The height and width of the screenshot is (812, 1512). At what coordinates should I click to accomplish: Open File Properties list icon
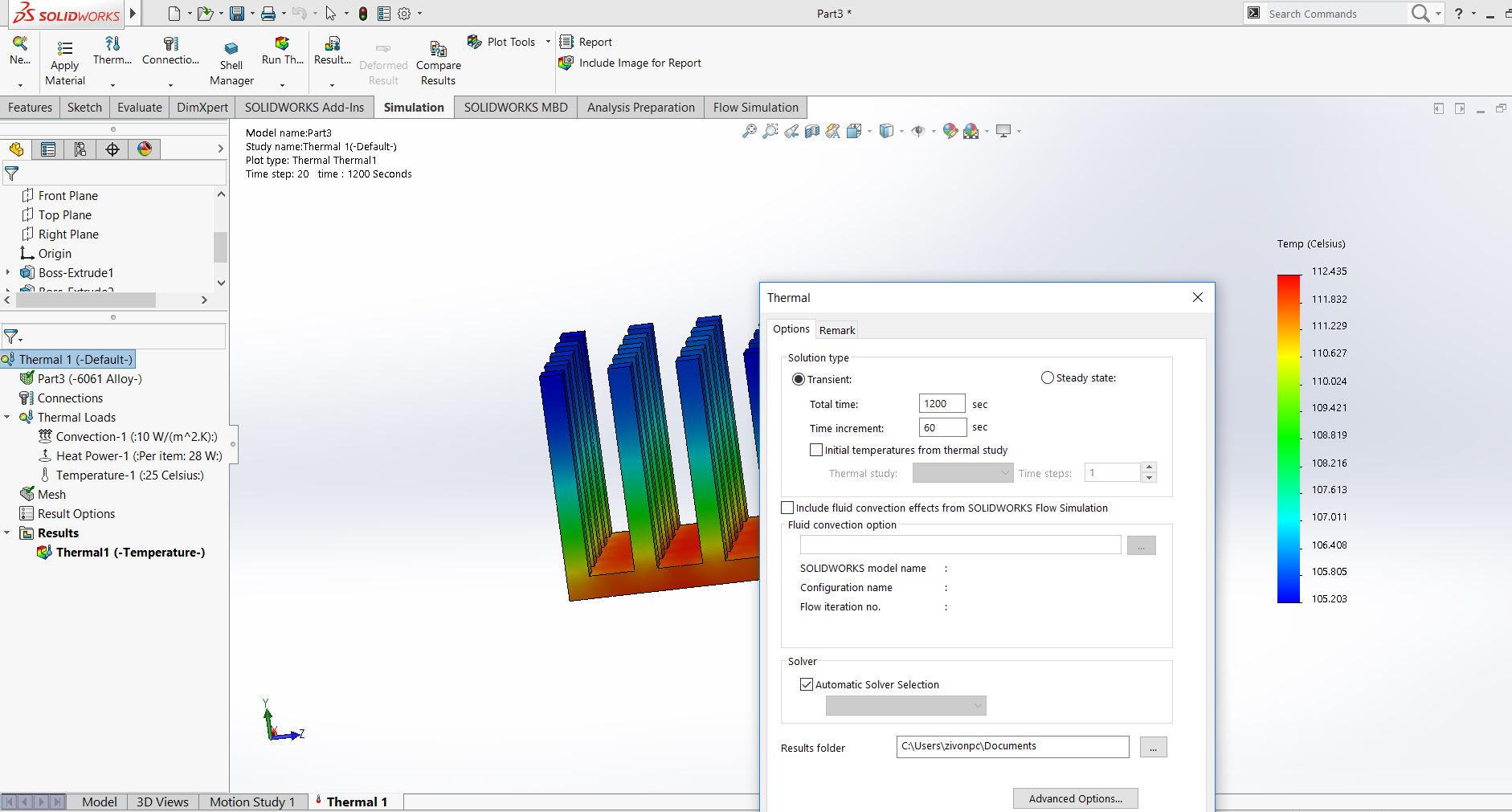(384, 14)
